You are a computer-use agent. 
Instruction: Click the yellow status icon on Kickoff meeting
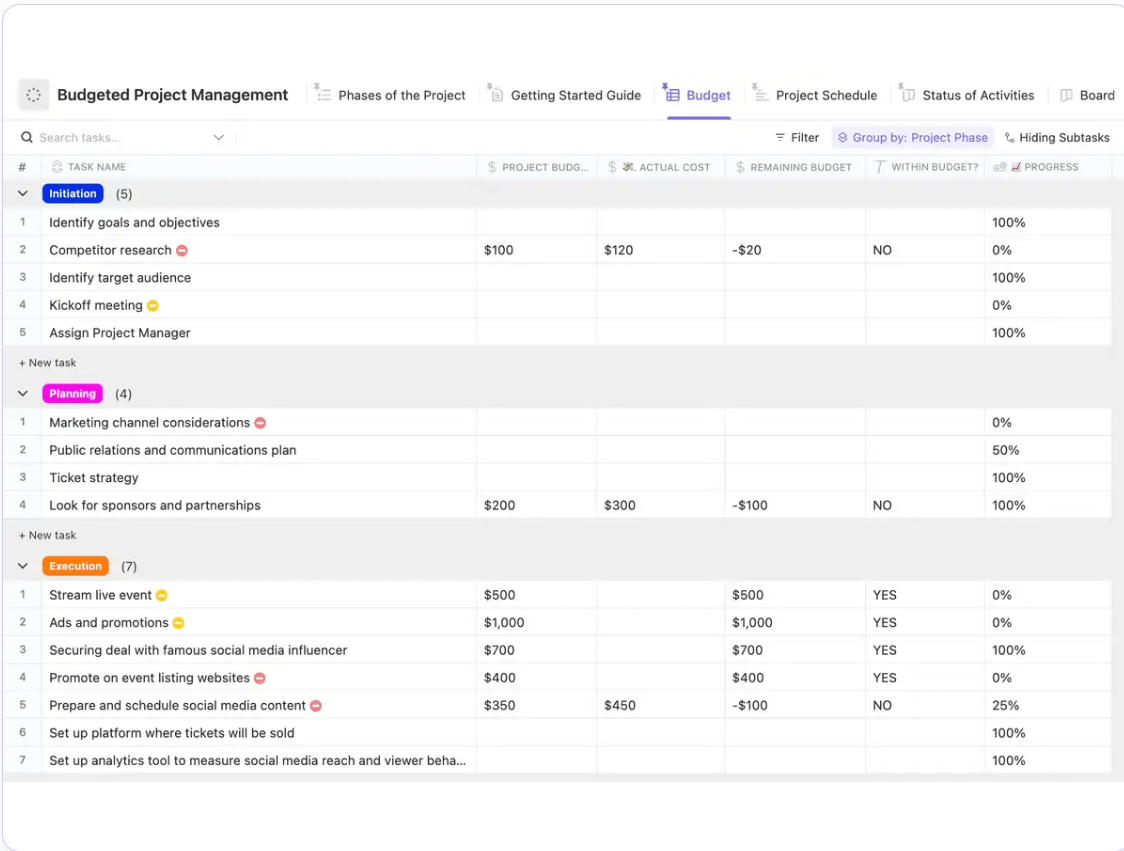(x=153, y=305)
